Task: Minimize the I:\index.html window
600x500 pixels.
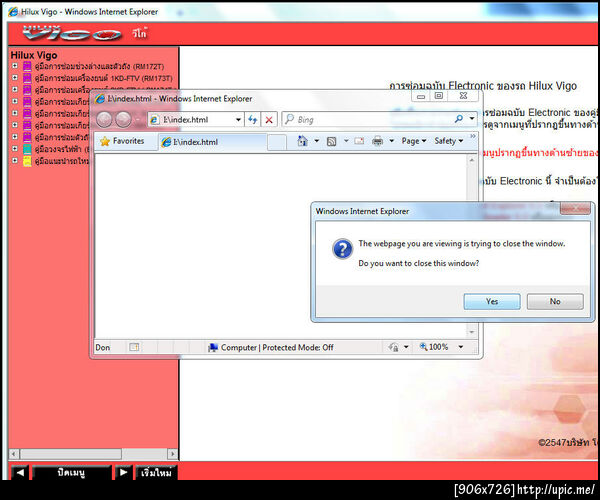Action: click(421, 96)
